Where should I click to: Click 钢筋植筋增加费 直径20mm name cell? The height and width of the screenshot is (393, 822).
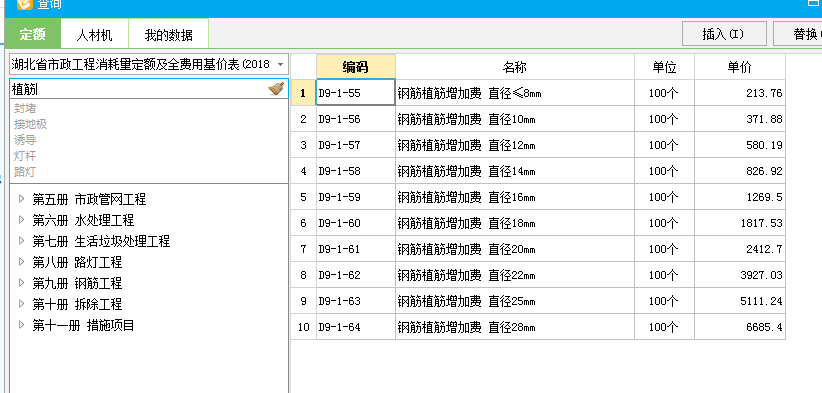click(x=515, y=249)
